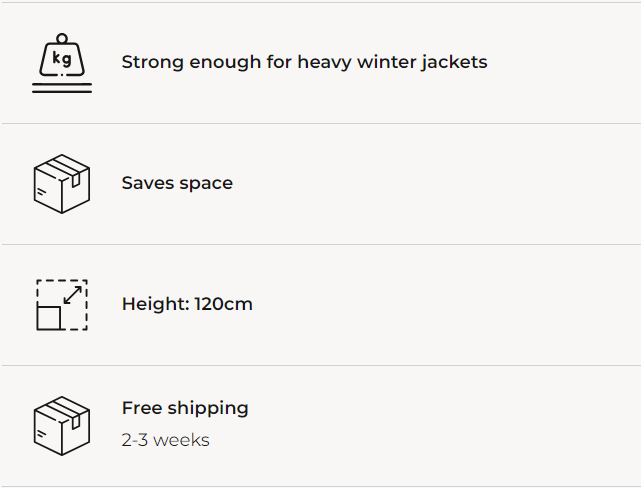This screenshot has height=488, width=641.
Task: Click the dimensions icon next to Height
Action: pyautogui.click(x=62, y=304)
